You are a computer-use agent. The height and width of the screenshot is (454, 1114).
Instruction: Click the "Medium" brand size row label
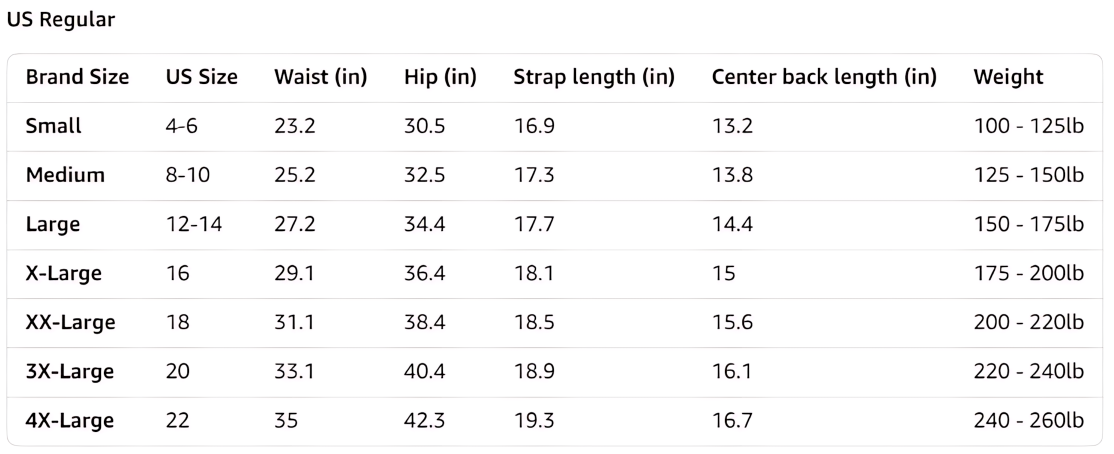coord(65,175)
